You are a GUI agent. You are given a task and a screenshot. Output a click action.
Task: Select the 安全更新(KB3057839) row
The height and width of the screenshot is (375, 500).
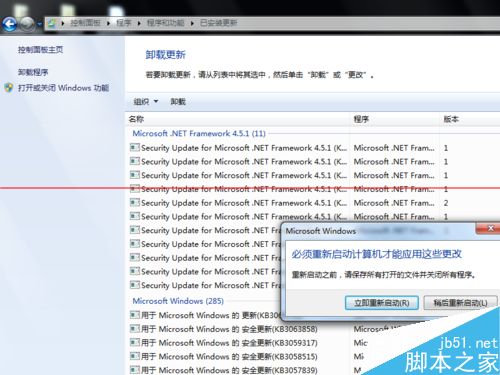(x=224, y=370)
